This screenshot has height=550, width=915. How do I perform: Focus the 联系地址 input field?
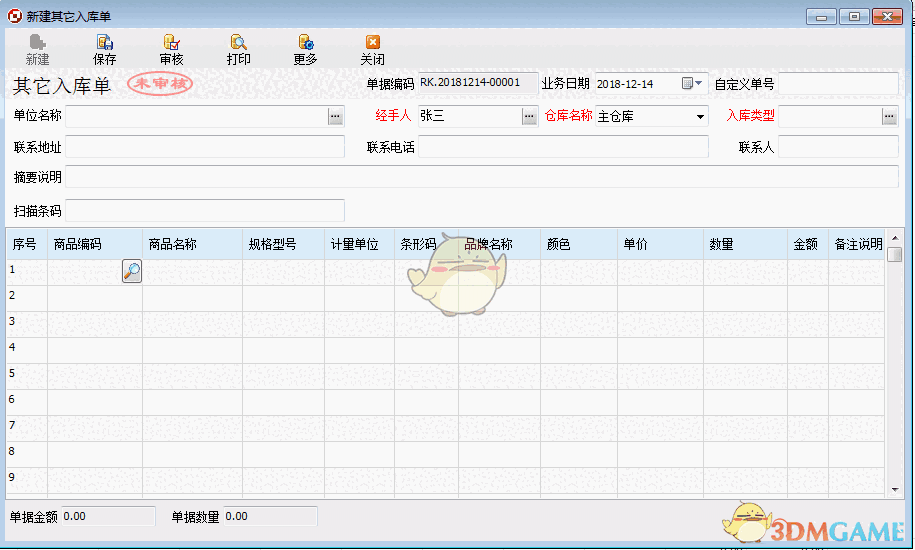[205, 147]
